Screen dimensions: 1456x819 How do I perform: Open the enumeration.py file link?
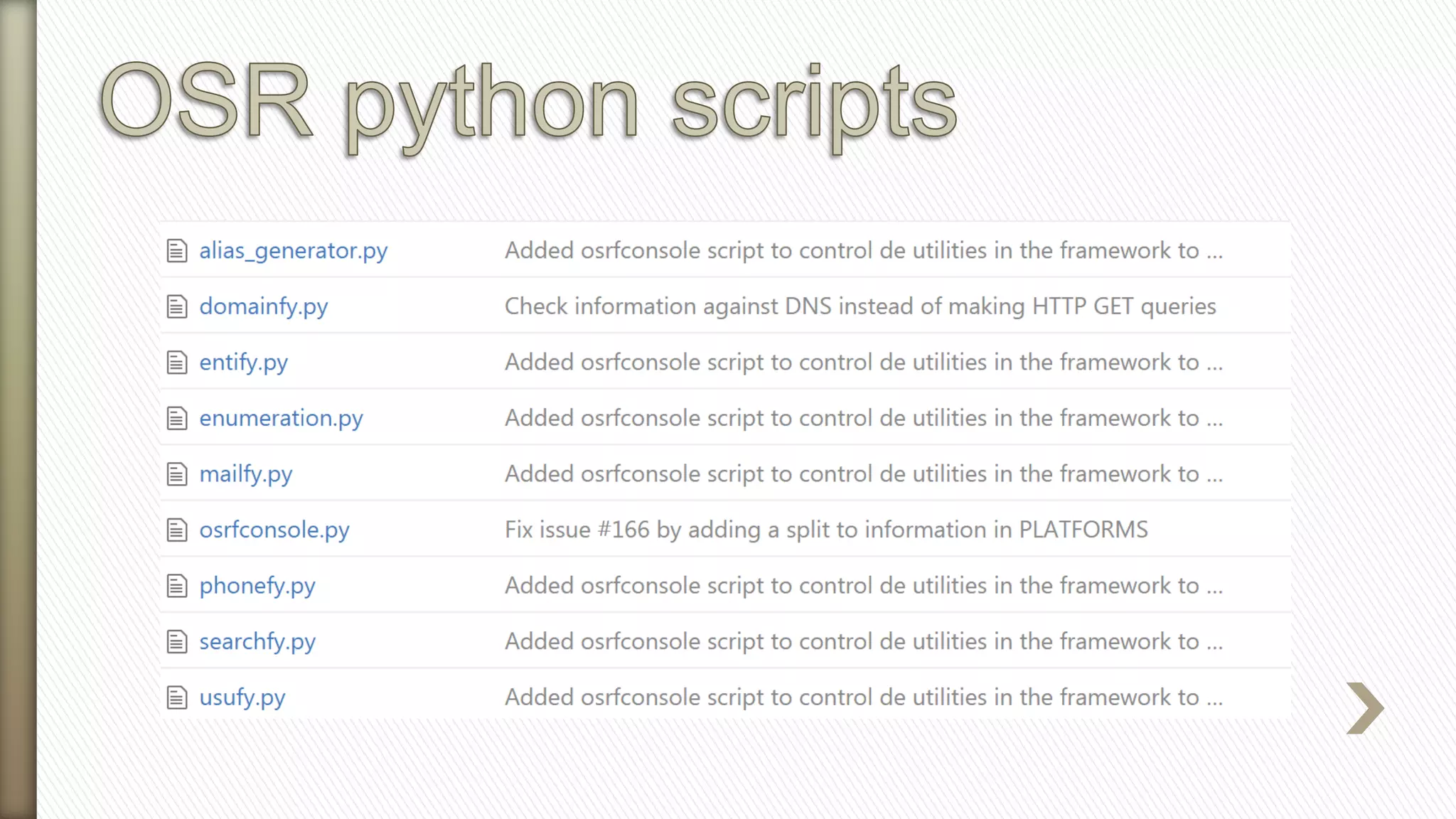281,418
